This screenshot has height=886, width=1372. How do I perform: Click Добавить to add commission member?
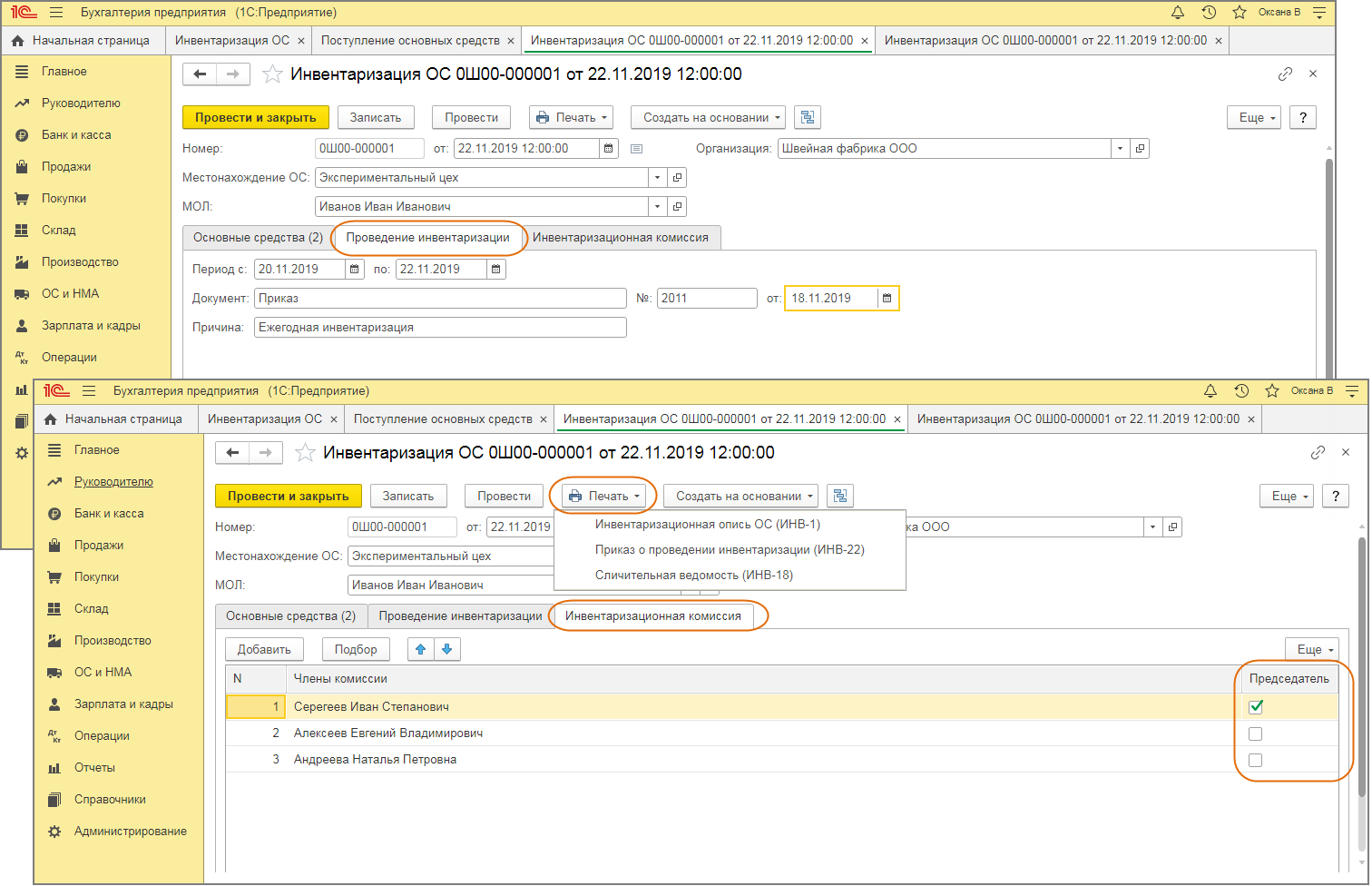point(264,649)
